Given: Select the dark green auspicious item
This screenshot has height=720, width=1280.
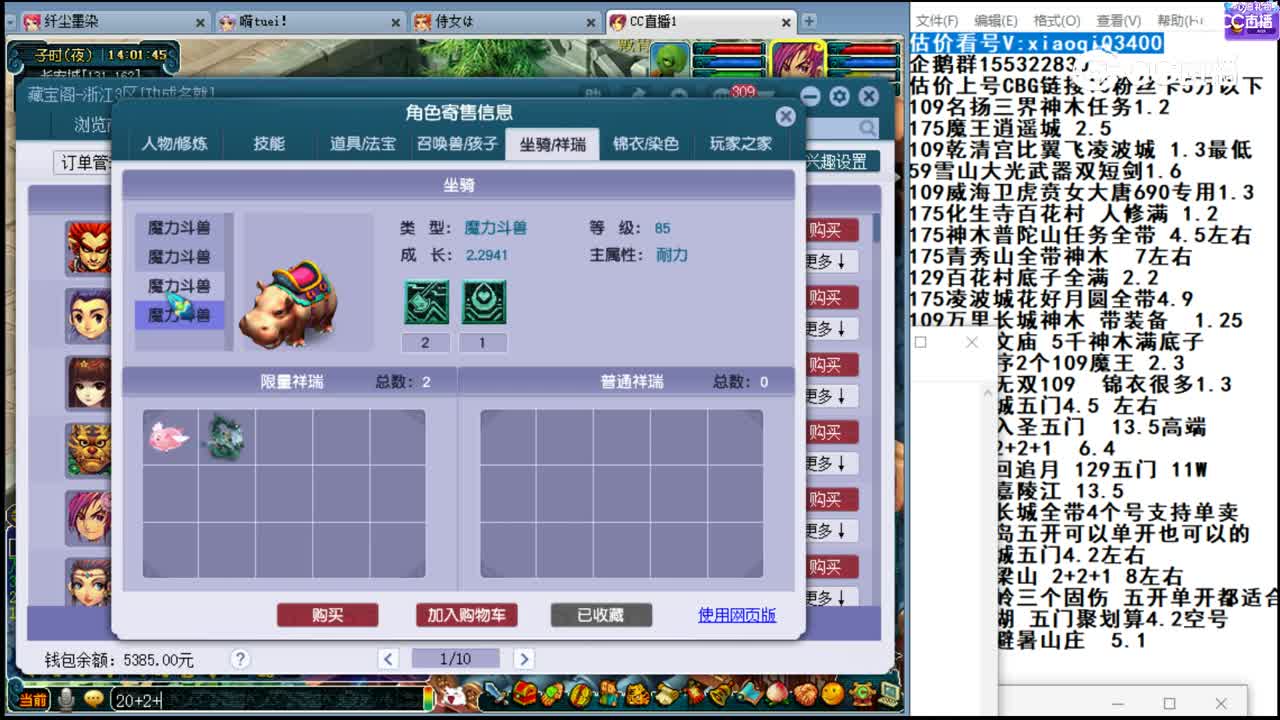Looking at the screenshot, I should 224,437.
